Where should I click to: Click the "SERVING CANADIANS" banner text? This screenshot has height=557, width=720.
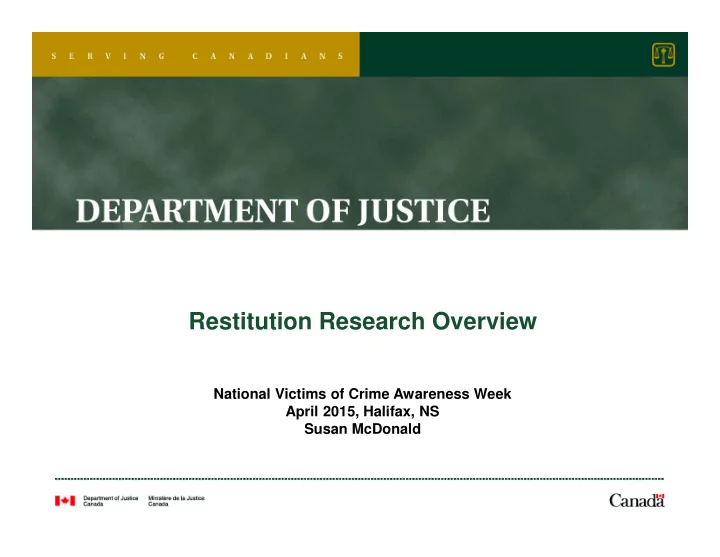pyautogui.click(x=198, y=56)
